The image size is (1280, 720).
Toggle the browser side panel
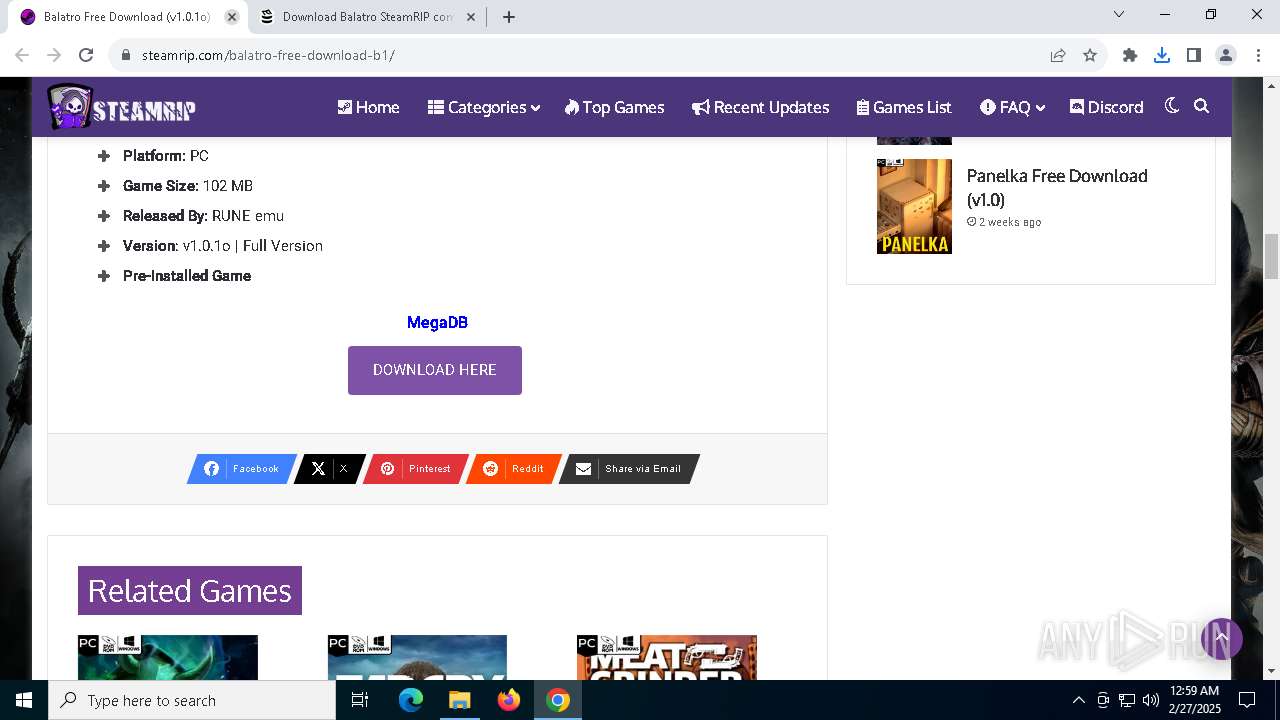(x=1194, y=55)
